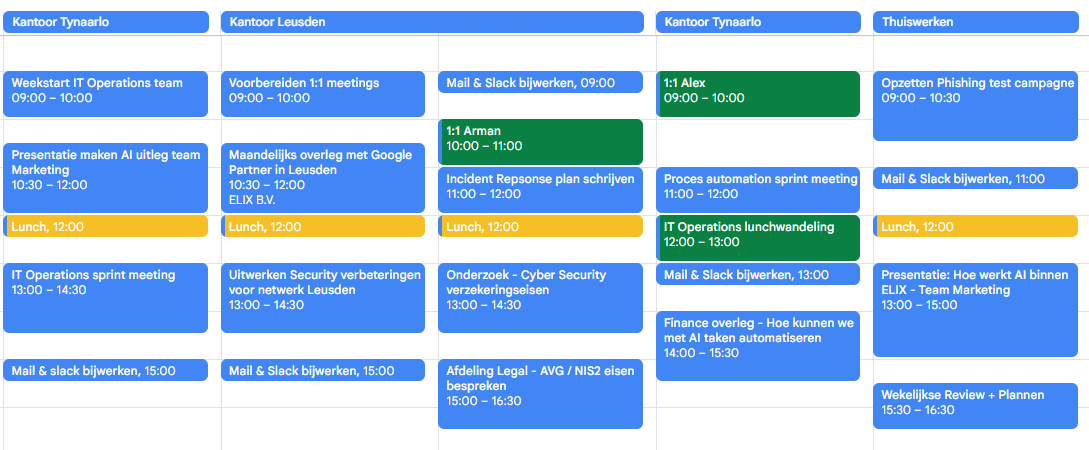
Task: Click the Thuiswerken all-day location banner
Action: tap(976, 22)
